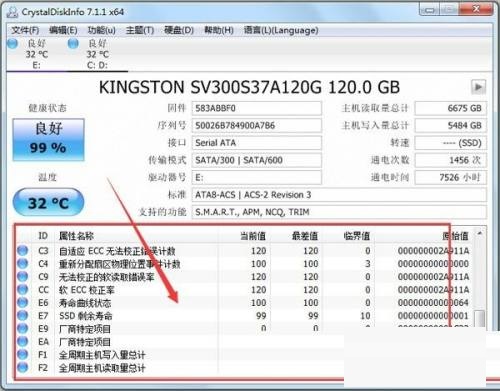Image resolution: width=500 pixels, height=391 pixels.
Task: Click the status orb on row E6
Action: click(22, 302)
